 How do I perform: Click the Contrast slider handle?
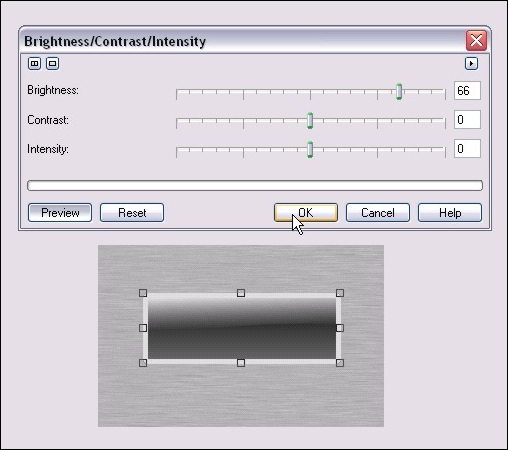click(310, 120)
